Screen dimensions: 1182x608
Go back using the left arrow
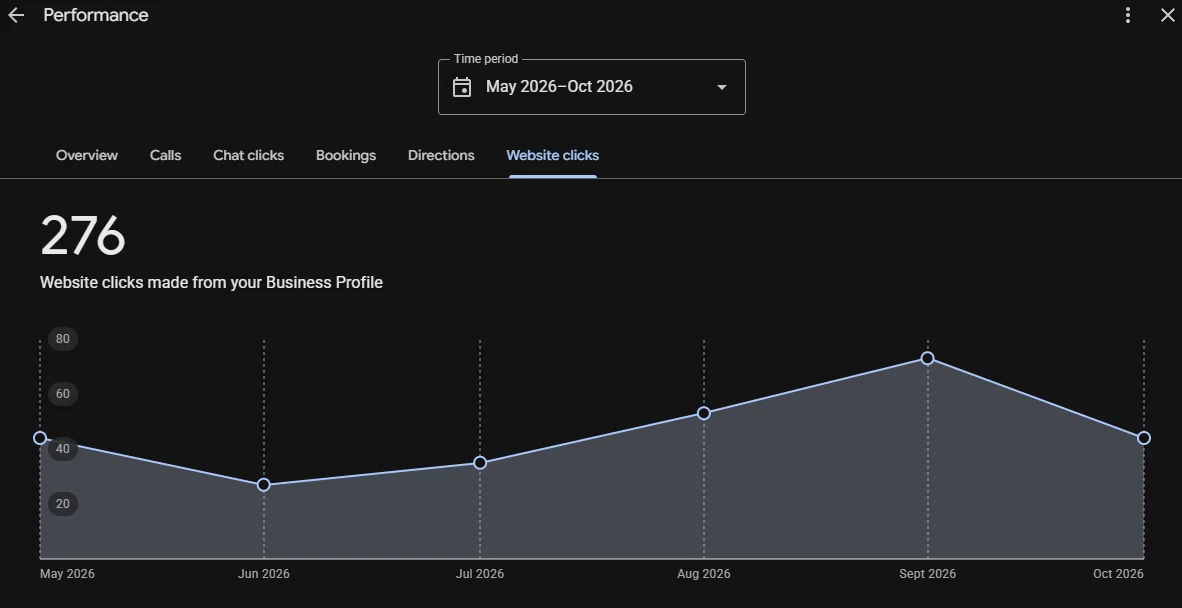16,15
